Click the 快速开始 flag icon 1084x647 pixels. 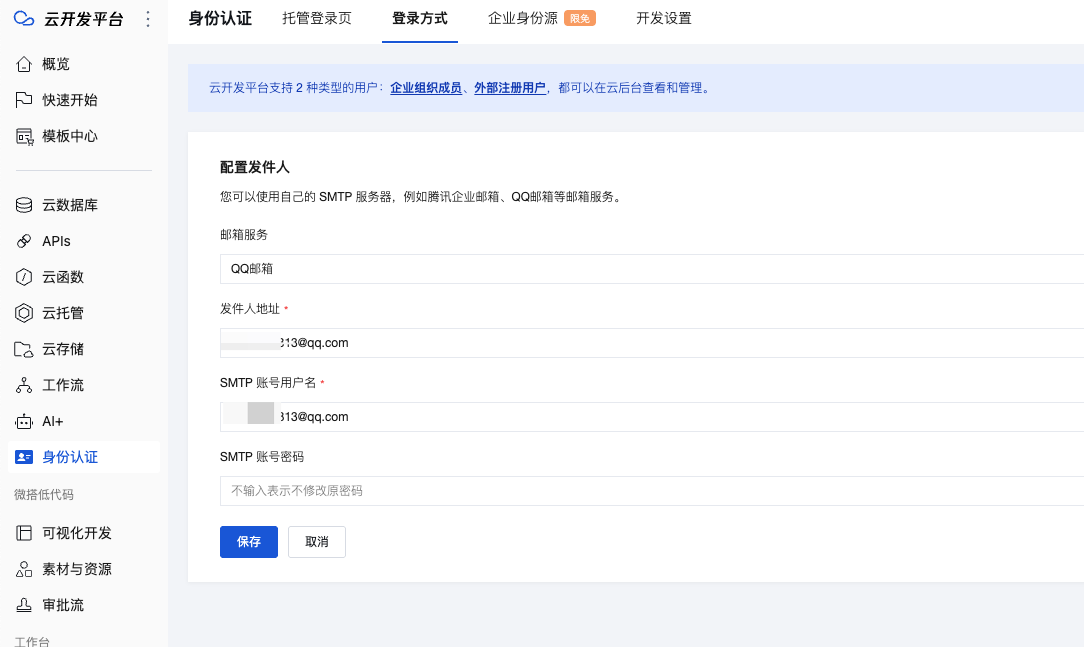coord(25,100)
